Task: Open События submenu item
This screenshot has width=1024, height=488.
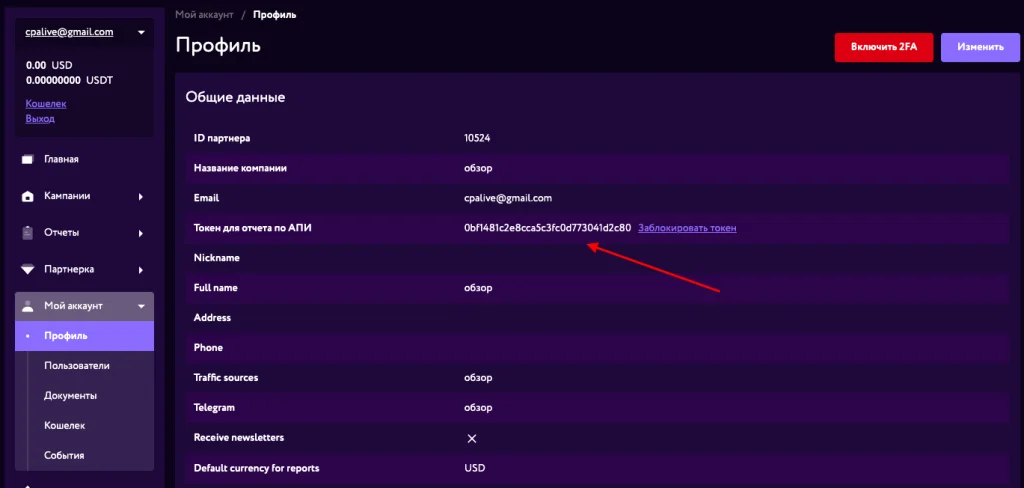Action: click(x=64, y=455)
